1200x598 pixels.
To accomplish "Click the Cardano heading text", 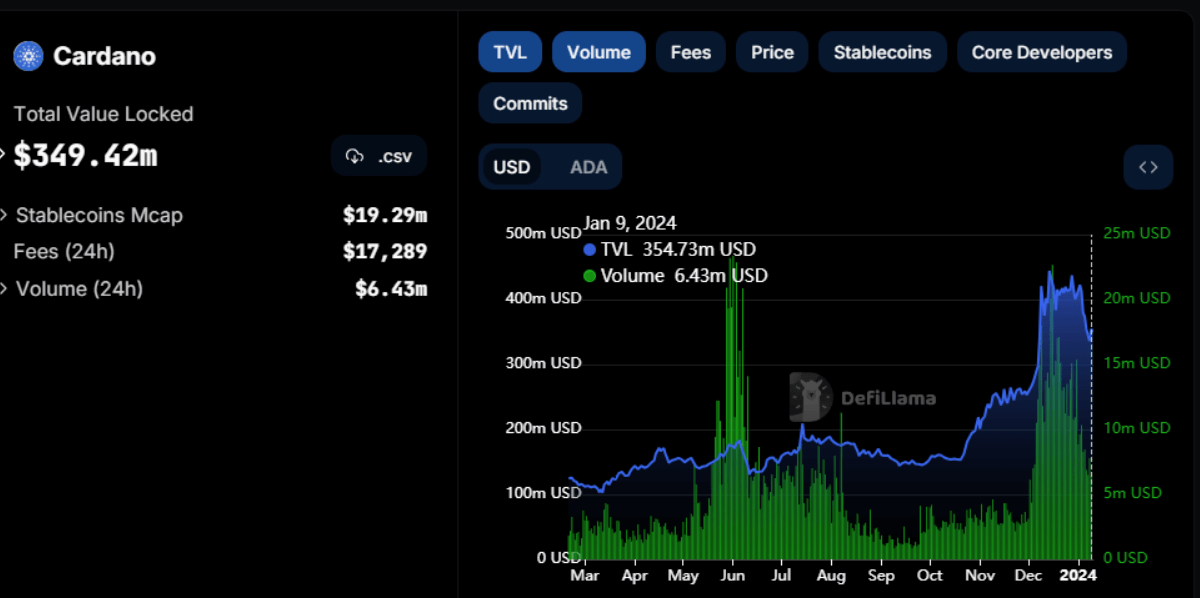I will click(104, 56).
